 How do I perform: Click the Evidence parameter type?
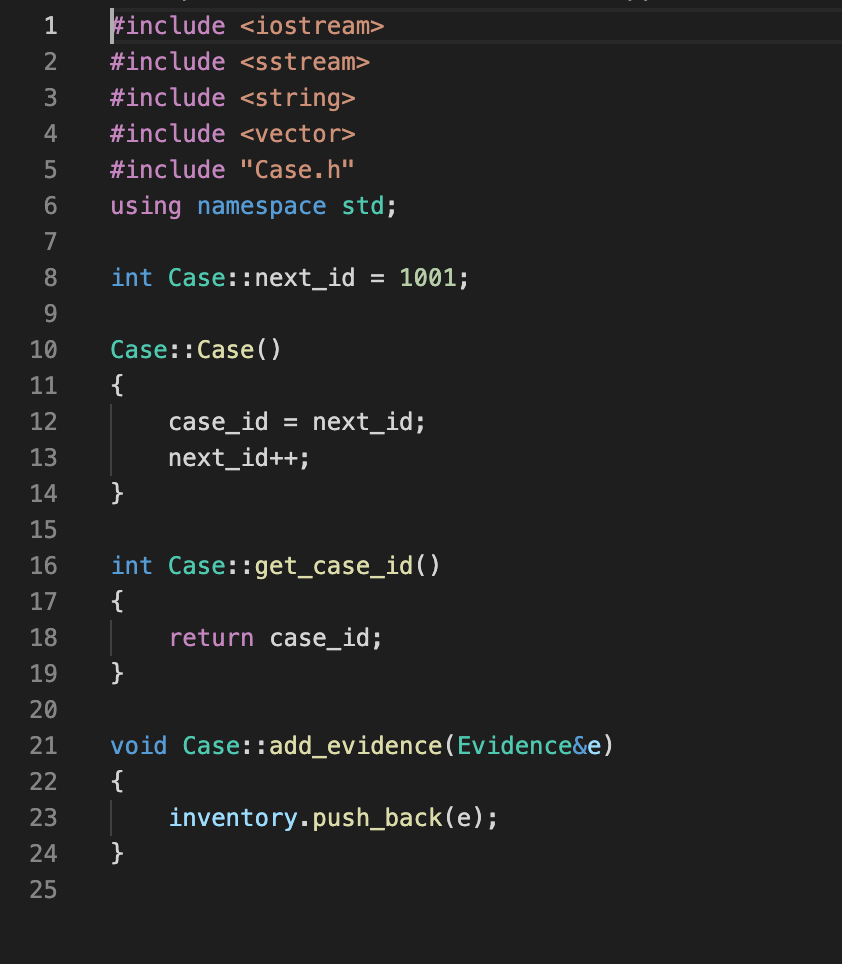[x=514, y=746]
